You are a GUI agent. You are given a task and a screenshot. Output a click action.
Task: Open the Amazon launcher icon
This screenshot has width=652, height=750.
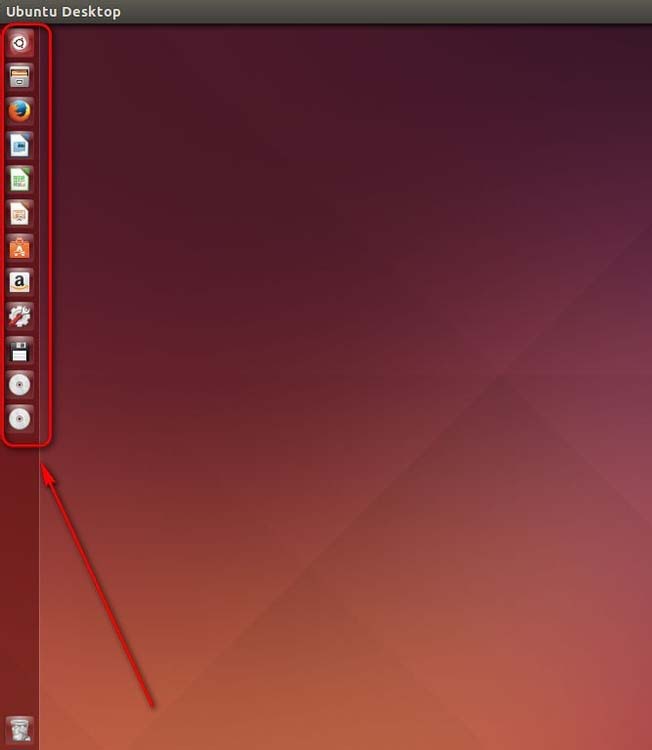pyautogui.click(x=20, y=282)
